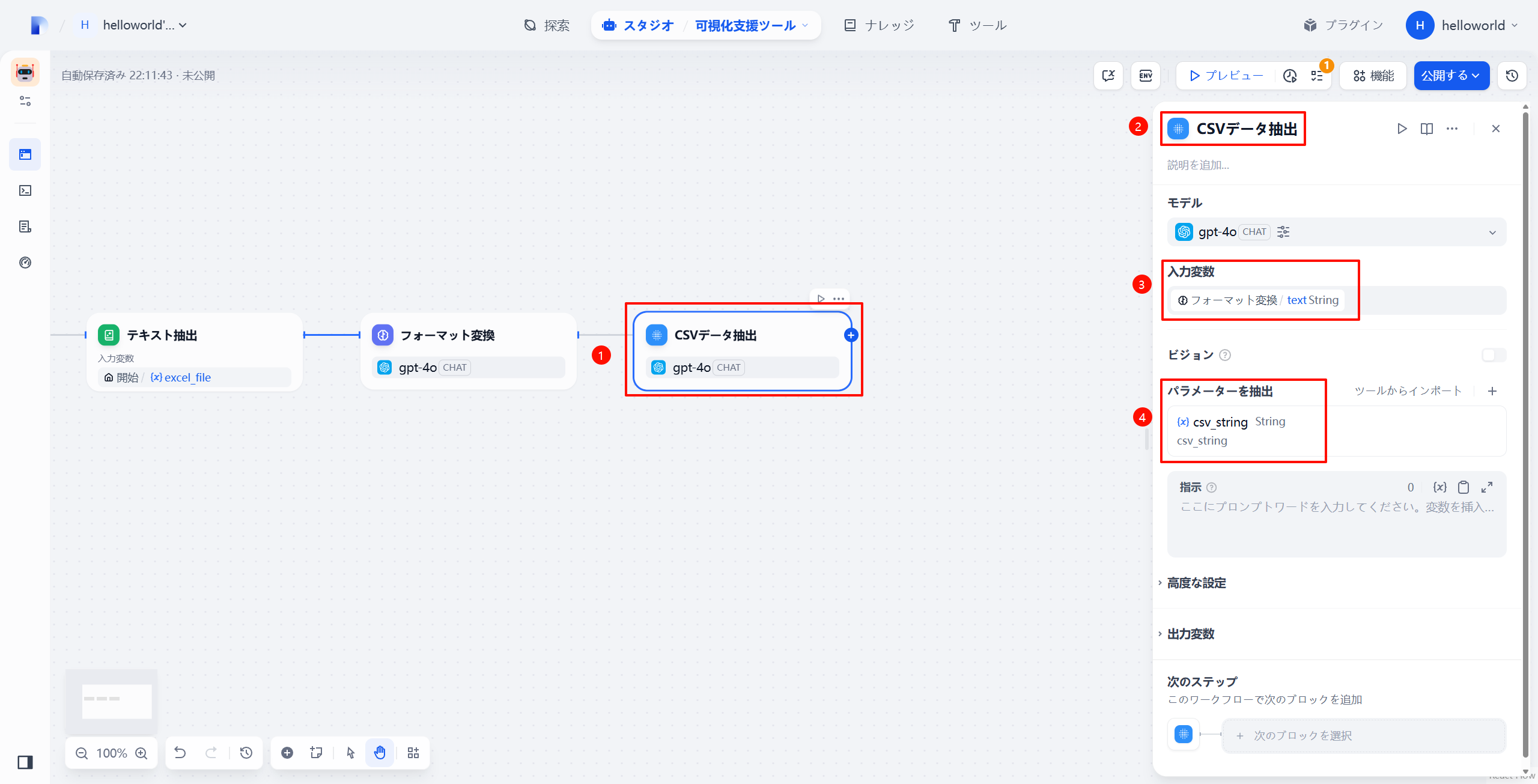Toggle the ビジョン vision switch

[x=1494, y=355]
